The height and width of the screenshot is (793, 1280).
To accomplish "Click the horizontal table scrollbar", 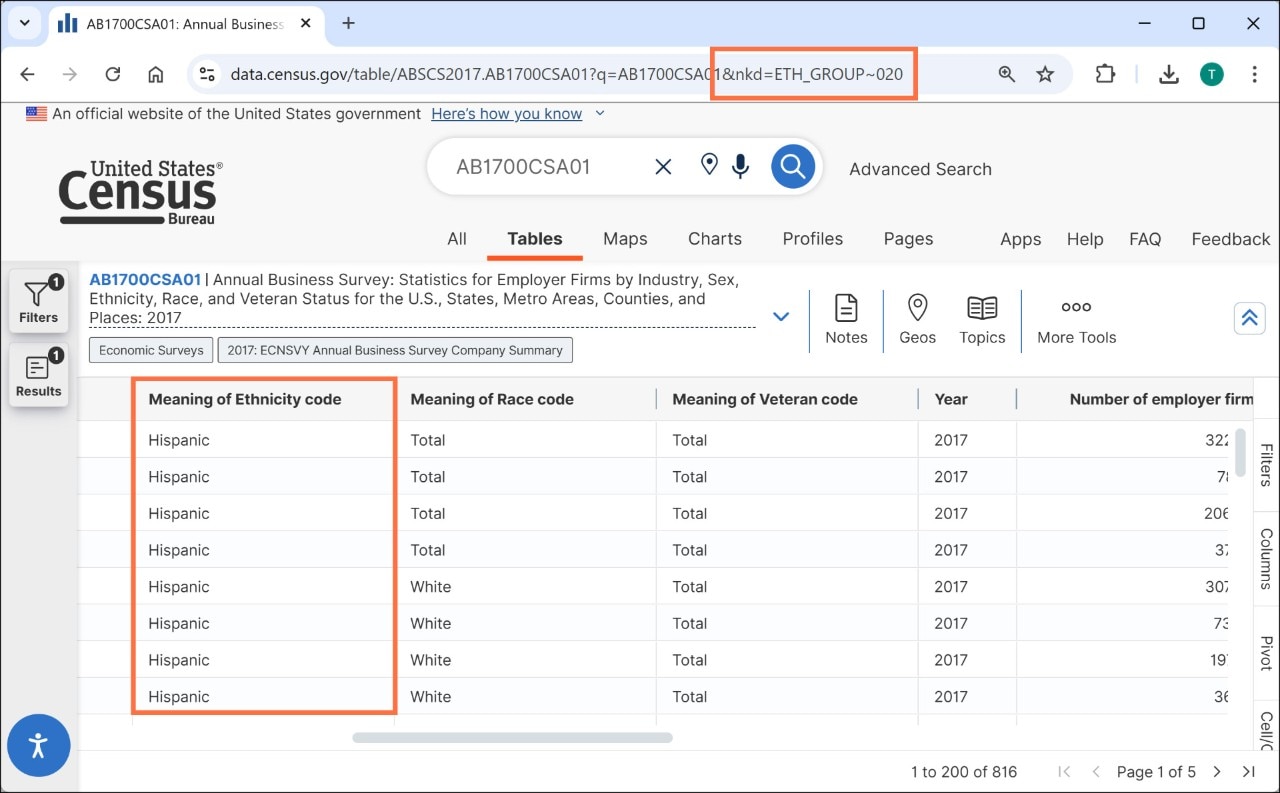I will (512, 738).
